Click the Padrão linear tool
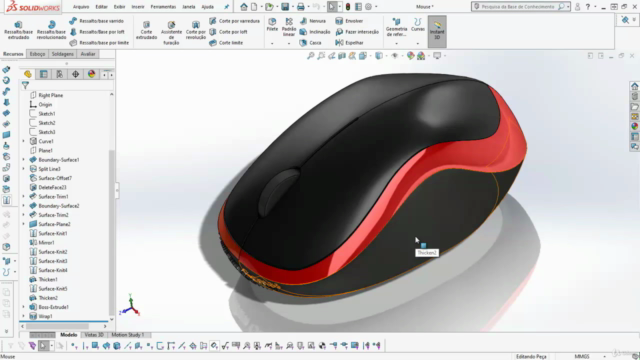The height and width of the screenshot is (360, 640). tap(289, 27)
